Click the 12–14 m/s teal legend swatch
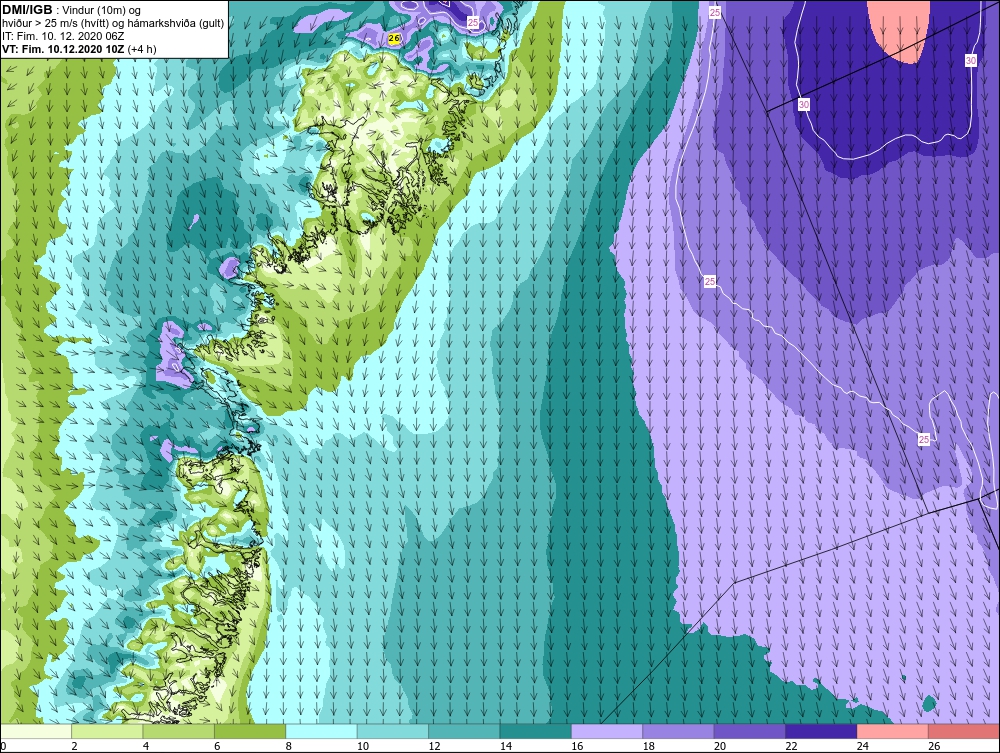This screenshot has height=753, width=1000. click(464, 731)
